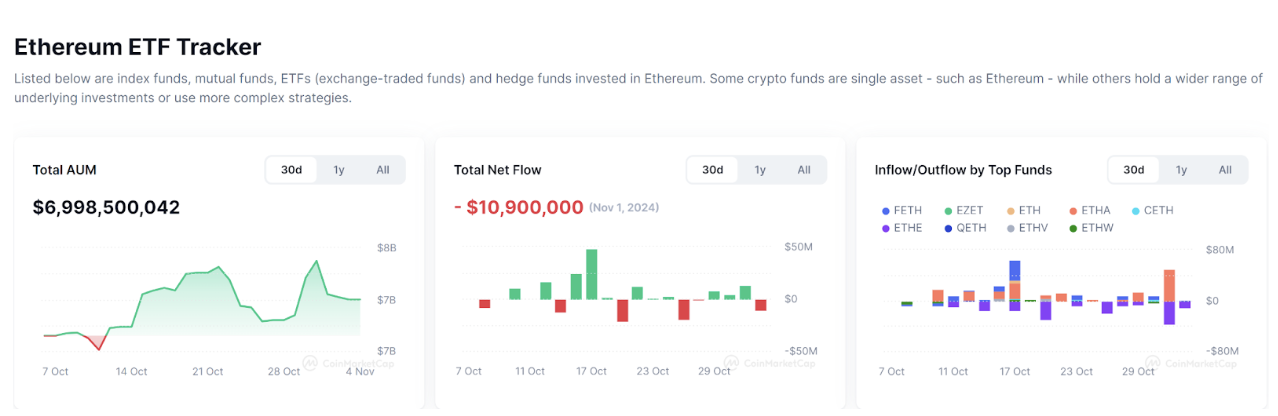Image resolution: width=1278 pixels, height=416 pixels.
Task: Switch Inflow/Outflow chart to 1y
Action: point(1181,170)
